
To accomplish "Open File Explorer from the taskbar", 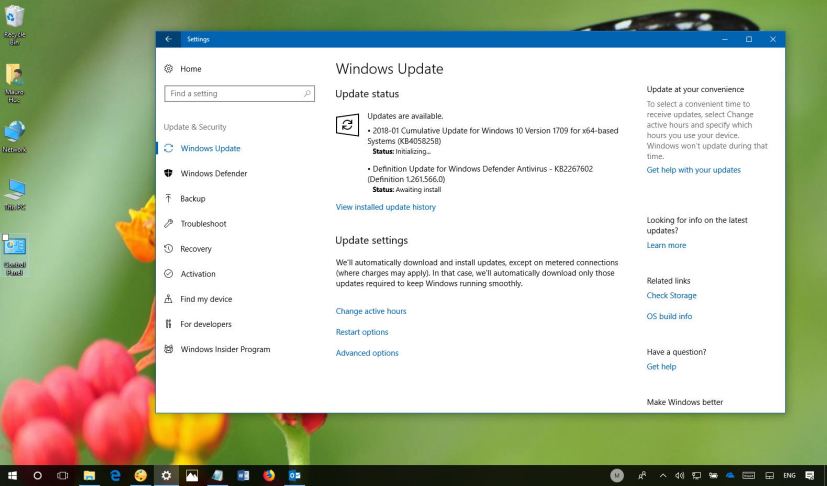I will pyautogui.click(x=89, y=475).
